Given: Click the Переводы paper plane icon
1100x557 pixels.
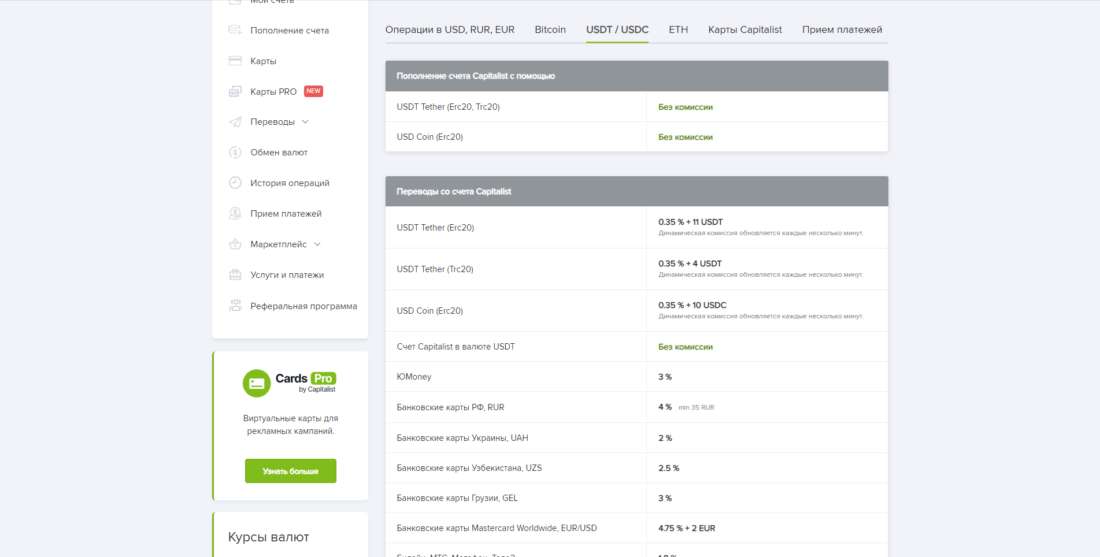Looking at the screenshot, I should 235,122.
